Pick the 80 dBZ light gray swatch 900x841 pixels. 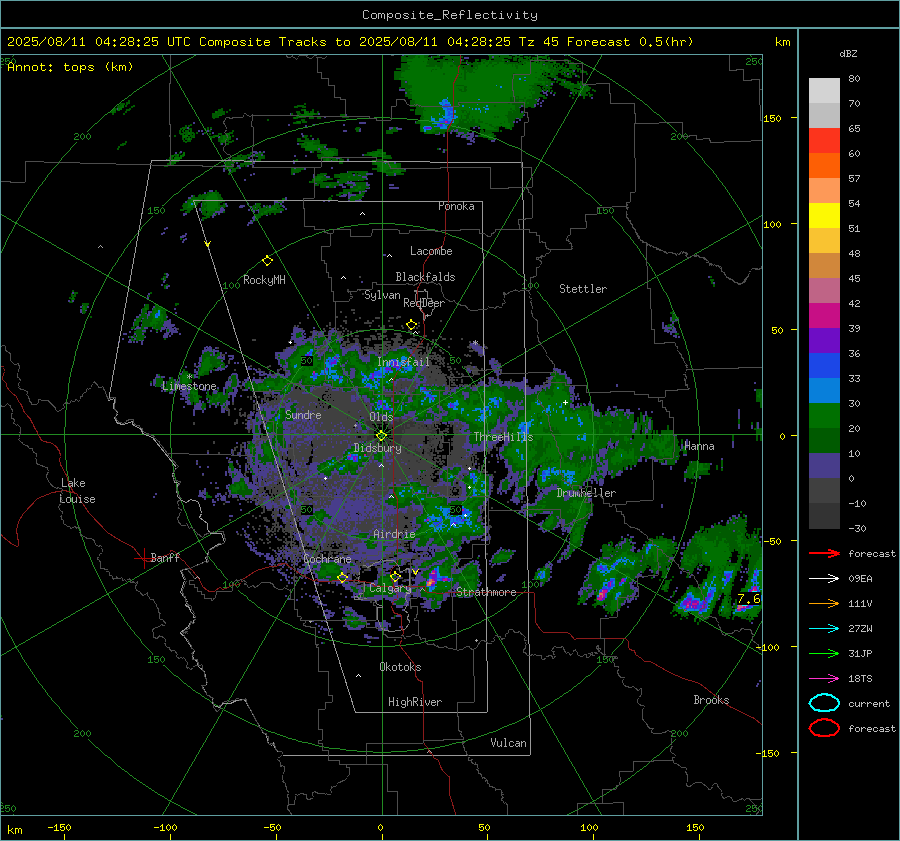(824, 90)
